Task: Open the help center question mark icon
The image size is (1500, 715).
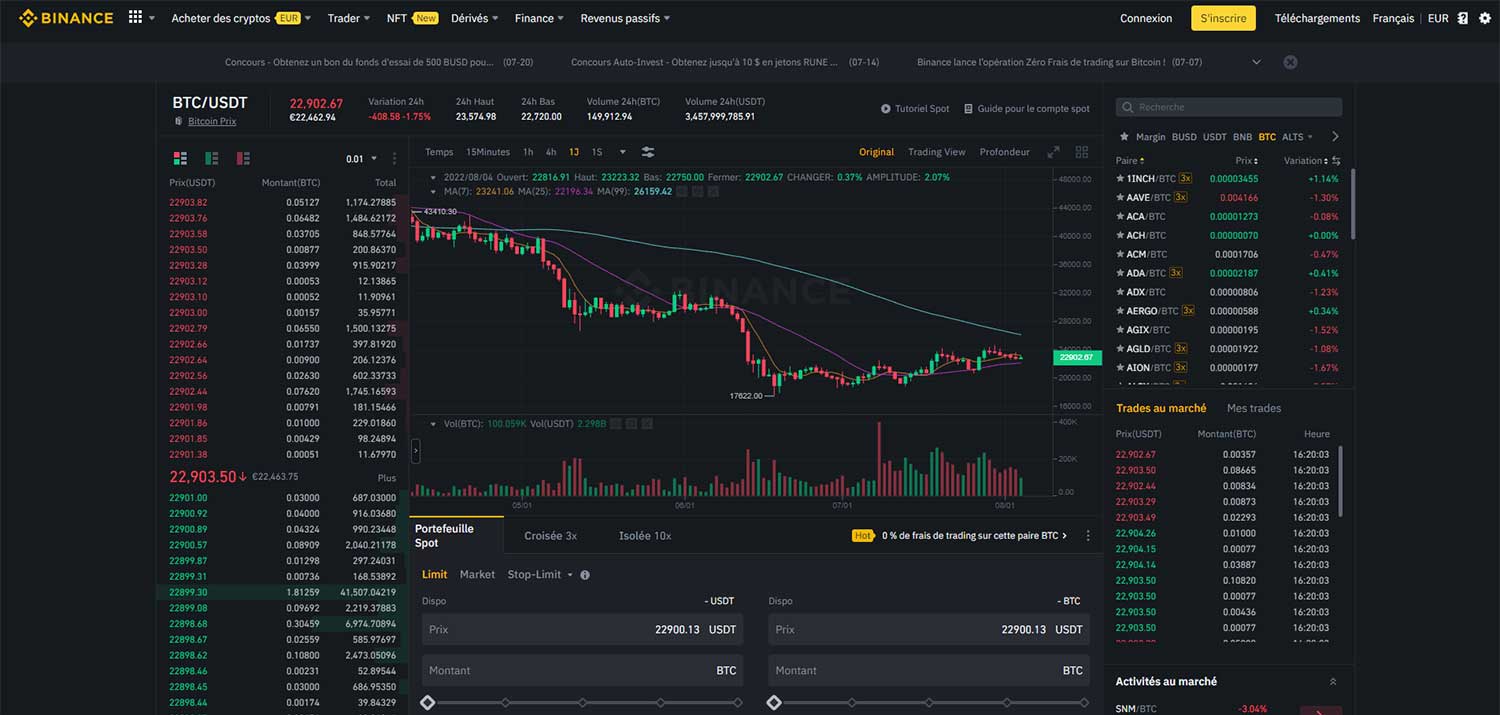Action: click(1463, 18)
